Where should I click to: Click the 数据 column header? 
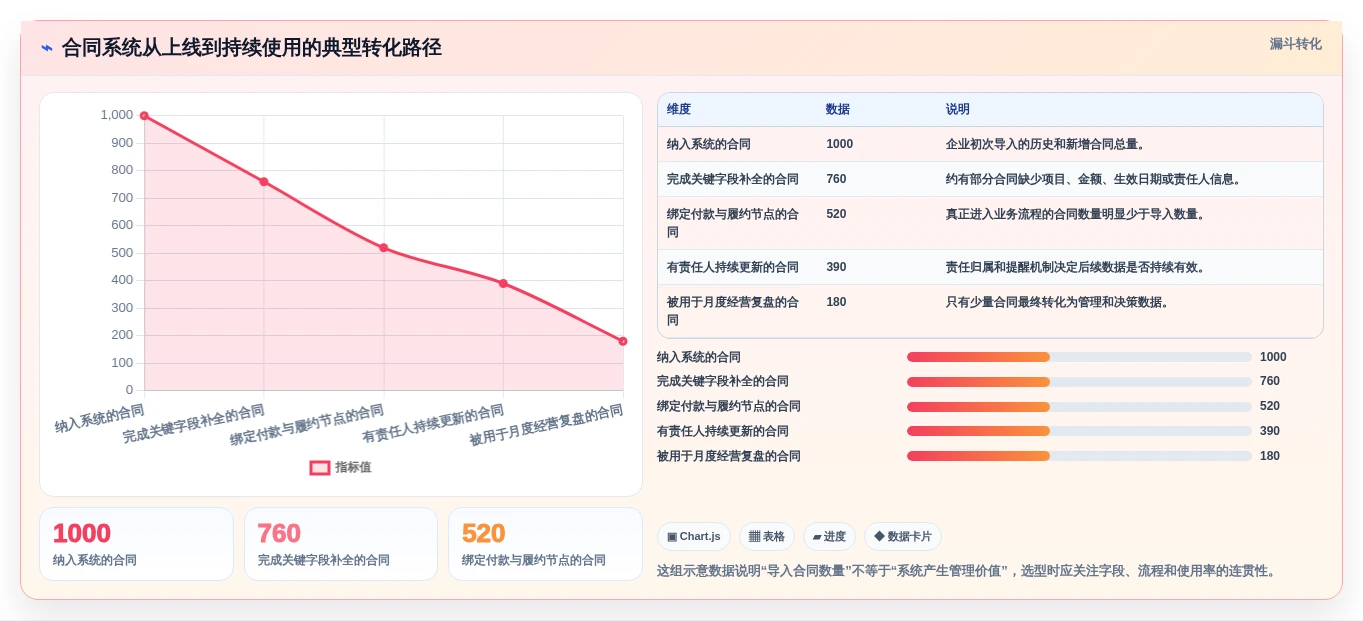point(838,109)
